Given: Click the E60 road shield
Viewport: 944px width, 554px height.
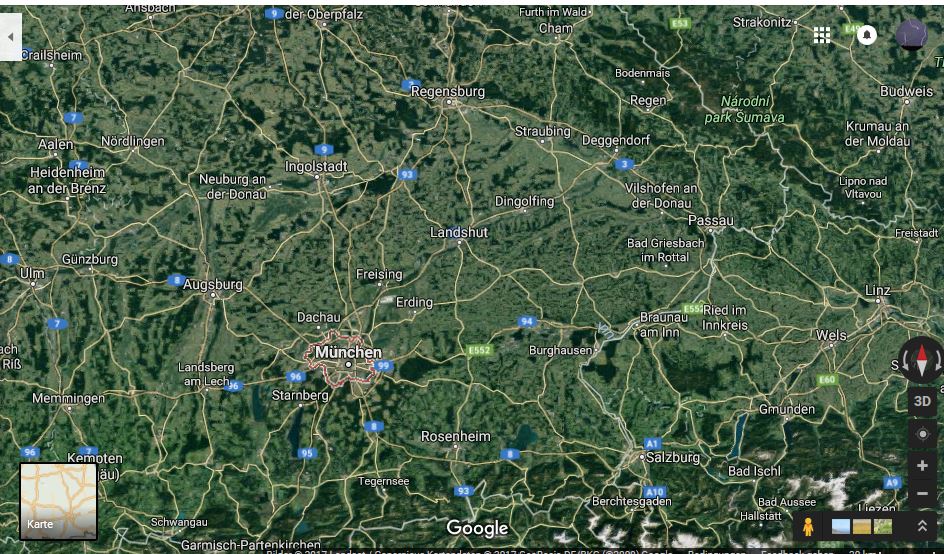Looking at the screenshot, I should tap(828, 380).
